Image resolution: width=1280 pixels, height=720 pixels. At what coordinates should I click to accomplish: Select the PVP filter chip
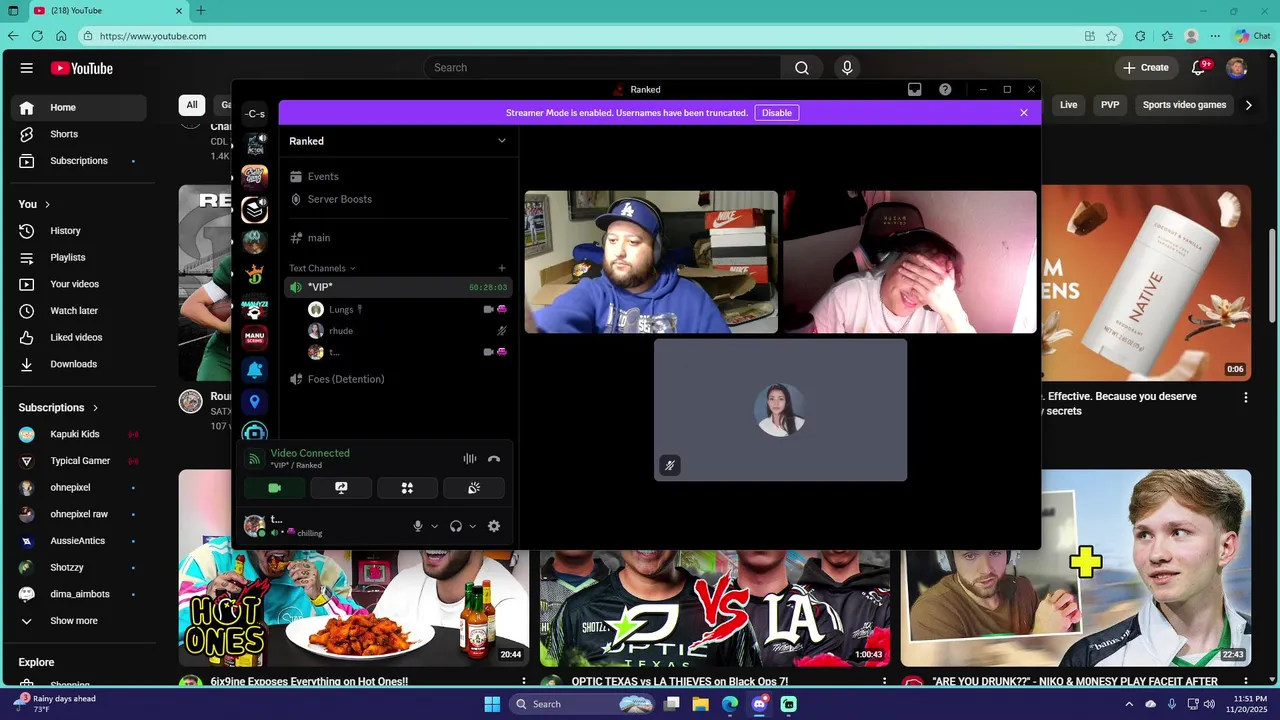coord(1110,105)
